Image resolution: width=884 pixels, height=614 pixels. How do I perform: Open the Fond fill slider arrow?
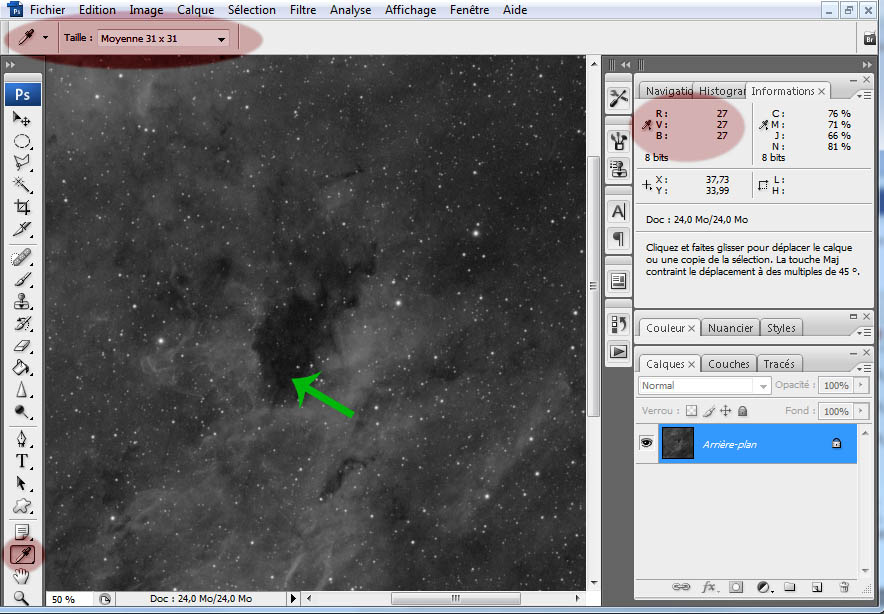(x=861, y=411)
